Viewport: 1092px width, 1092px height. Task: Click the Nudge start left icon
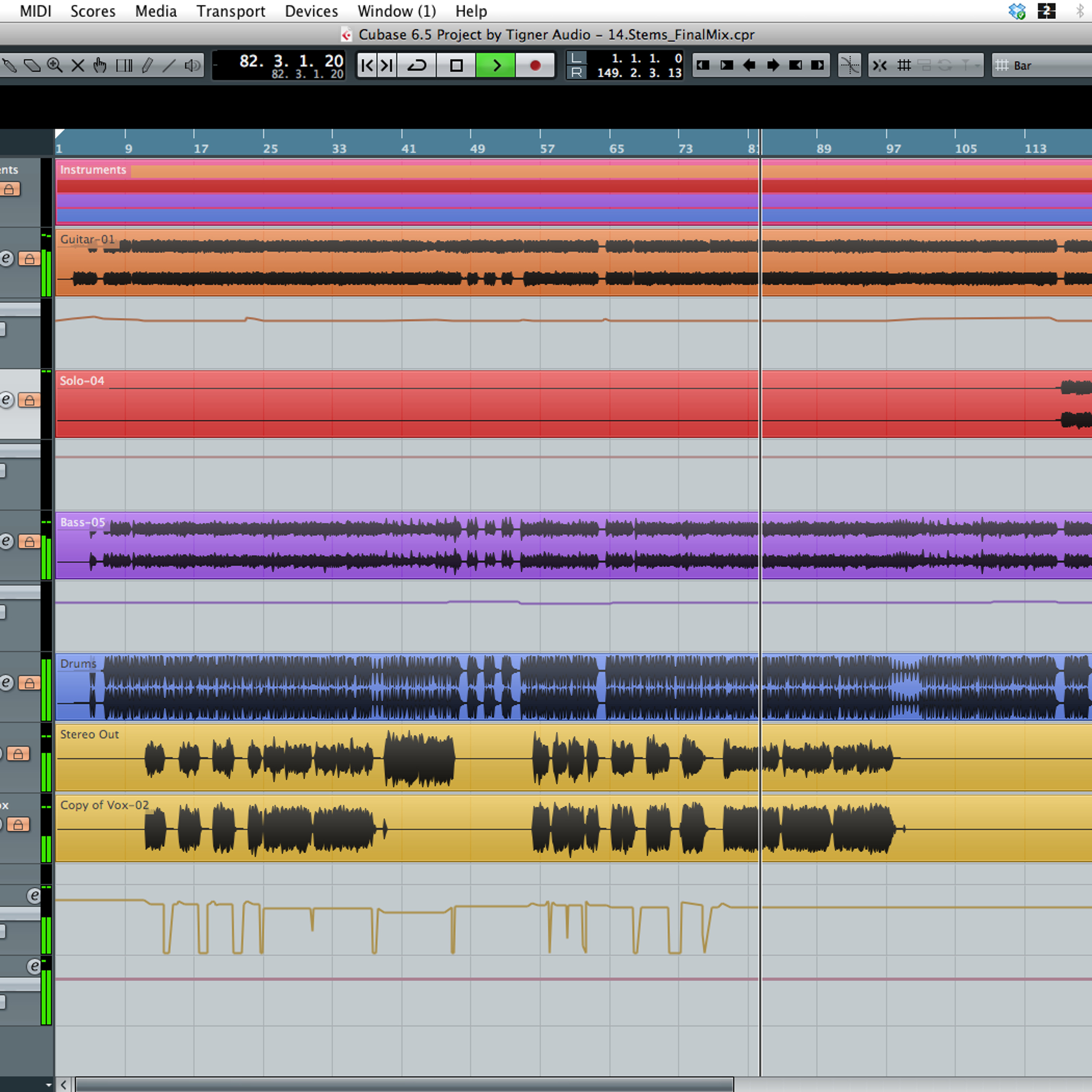703,66
